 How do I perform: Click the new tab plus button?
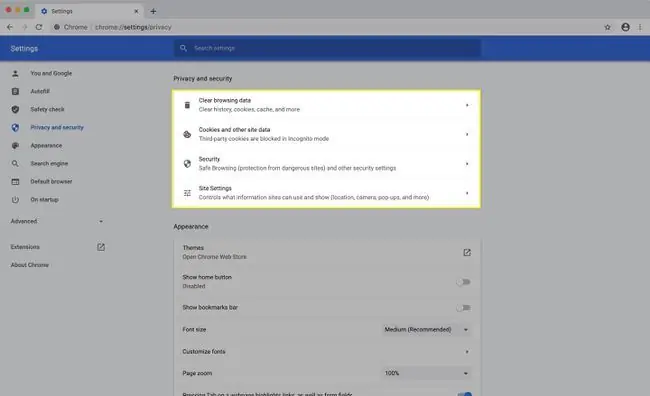tap(153, 11)
